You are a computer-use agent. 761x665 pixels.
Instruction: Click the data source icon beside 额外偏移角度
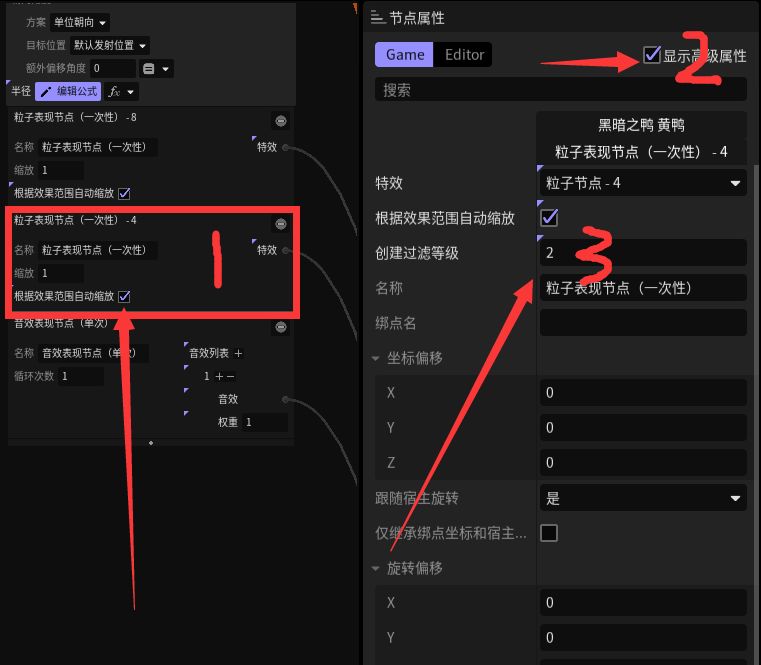149,68
